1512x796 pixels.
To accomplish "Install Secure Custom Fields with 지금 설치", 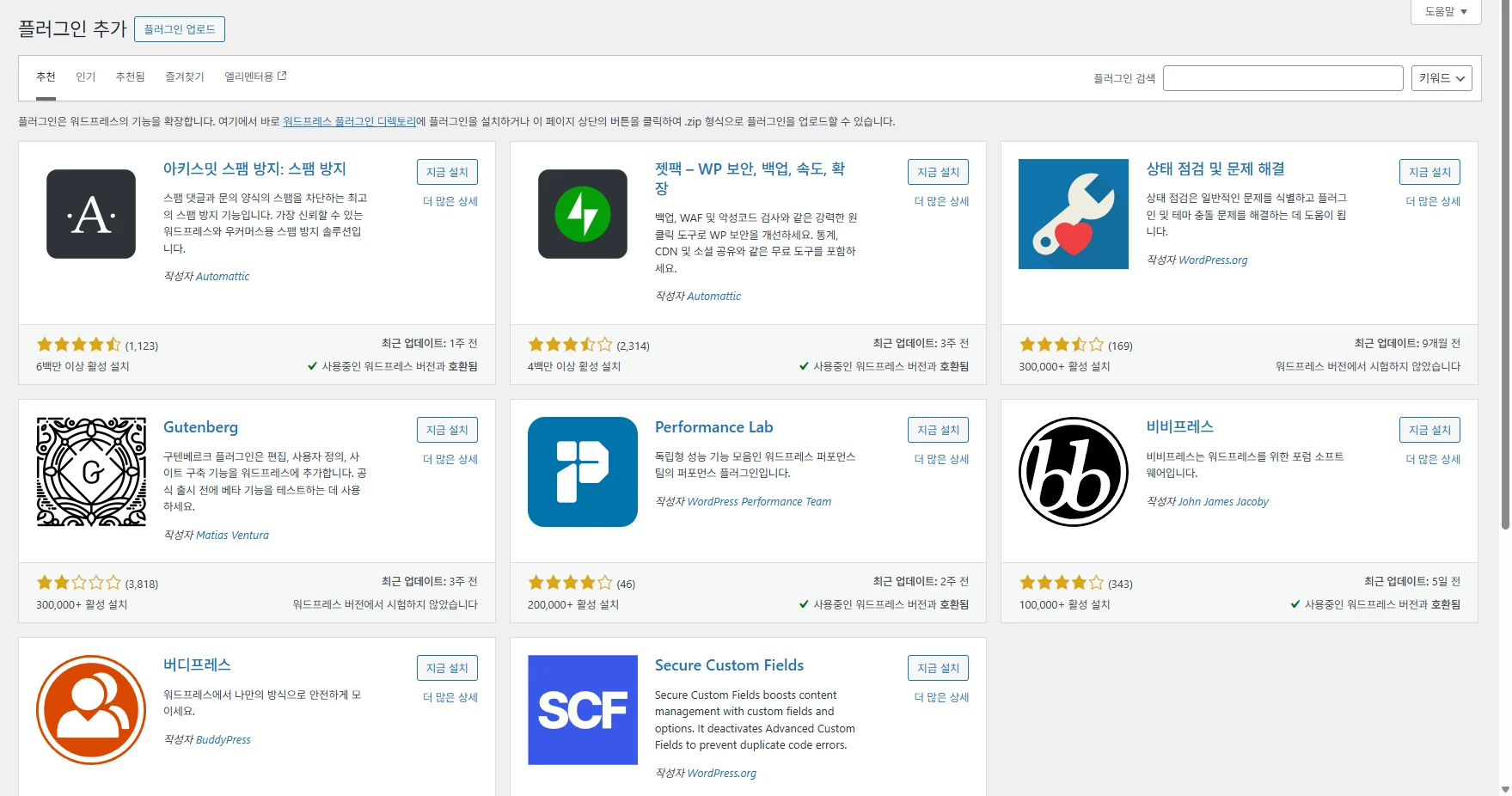I will click(938, 668).
